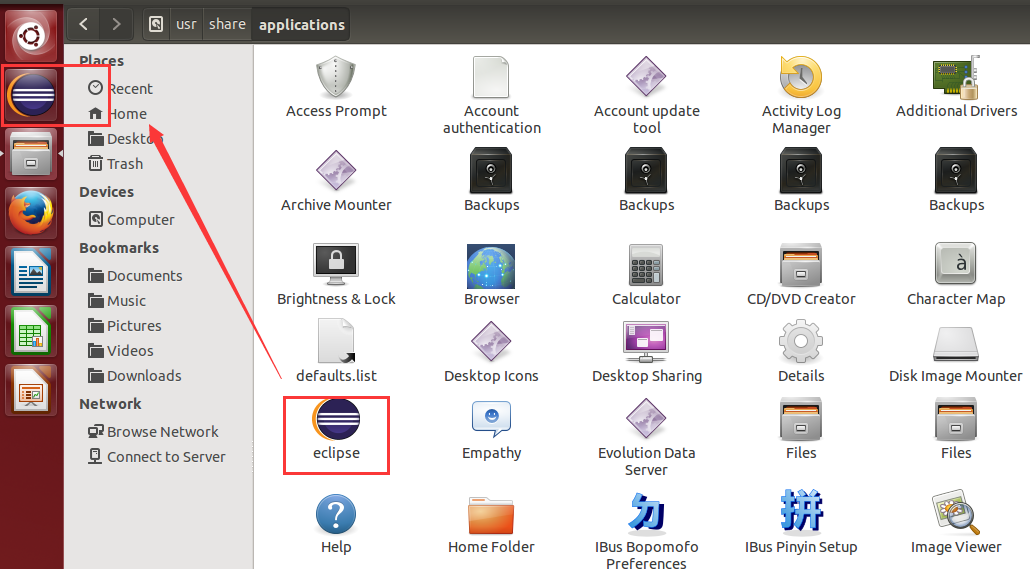This screenshot has height=569, width=1030.
Task: Select the Archive Mounter icon
Action: coord(336,171)
